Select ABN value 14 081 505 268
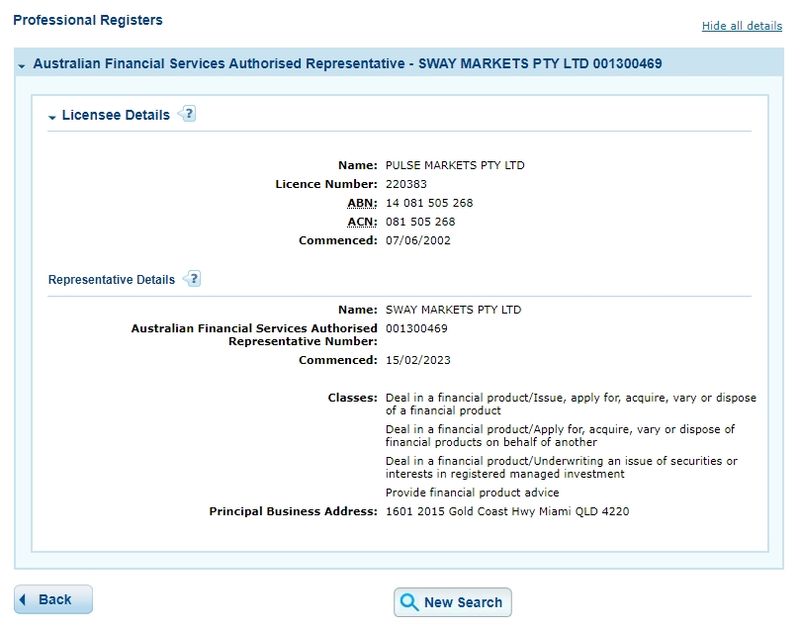Screen dimensions: 800x635 point(429,203)
